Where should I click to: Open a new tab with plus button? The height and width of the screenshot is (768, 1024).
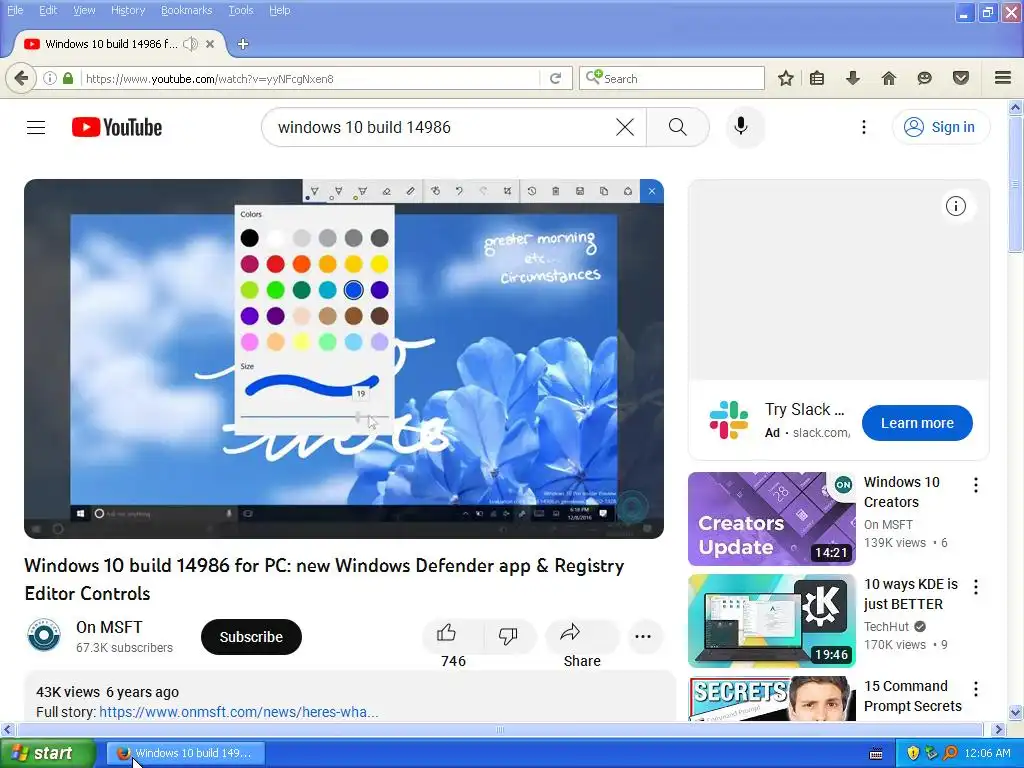243,44
